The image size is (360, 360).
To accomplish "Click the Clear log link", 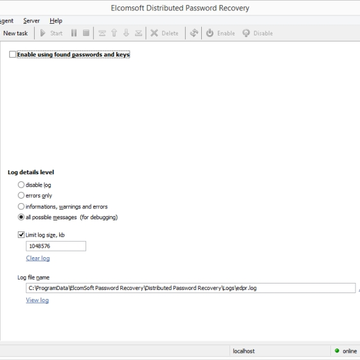I will pos(38,258).
